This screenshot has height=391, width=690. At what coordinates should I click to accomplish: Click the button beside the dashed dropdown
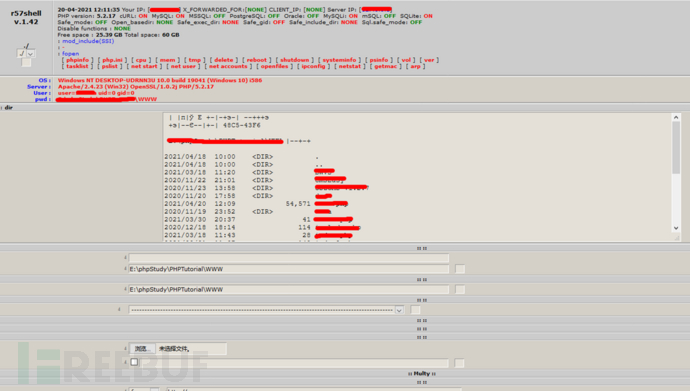(x=415, y=310)
